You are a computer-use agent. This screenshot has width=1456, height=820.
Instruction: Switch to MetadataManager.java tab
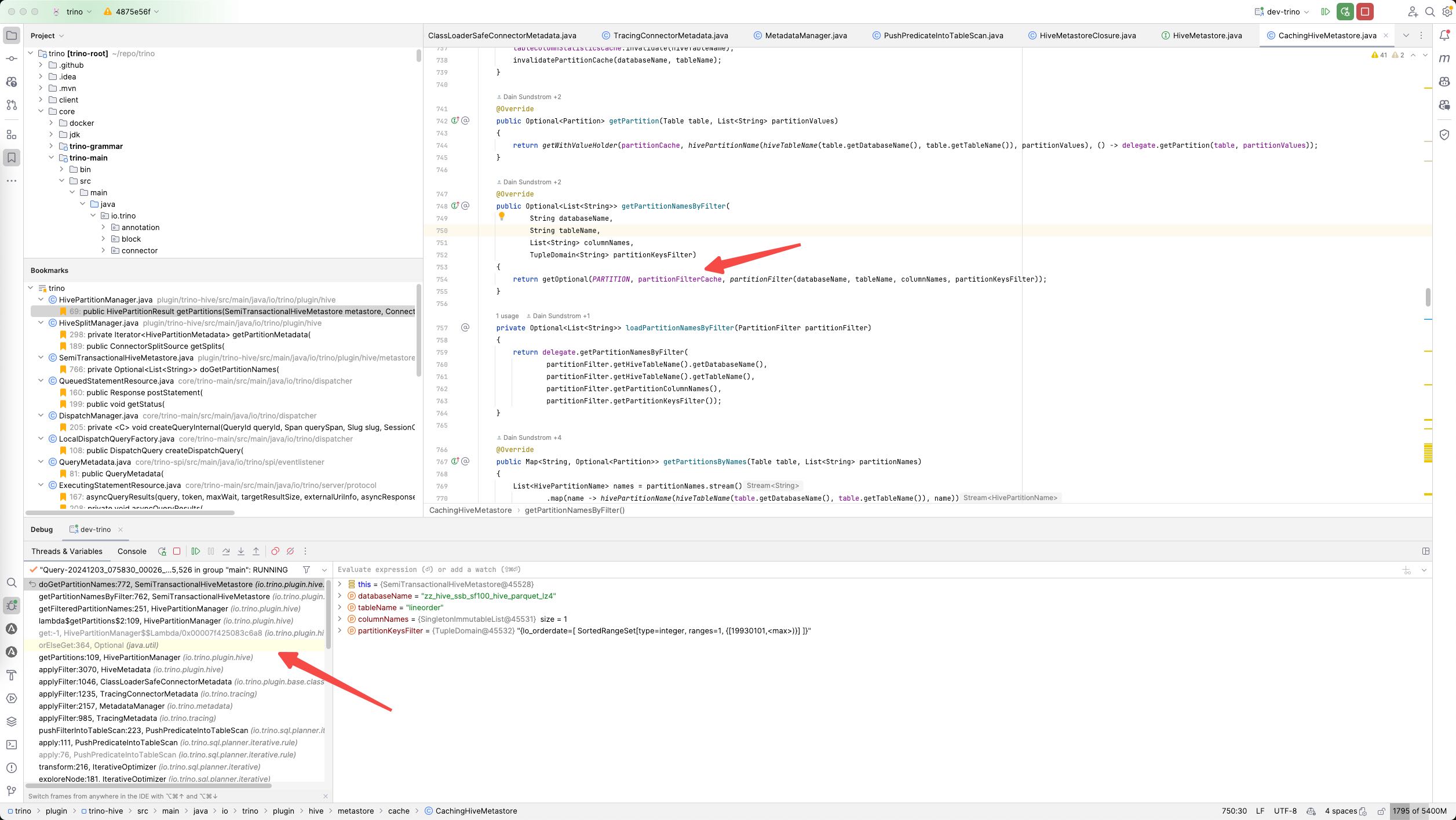[x=800, y=35]
